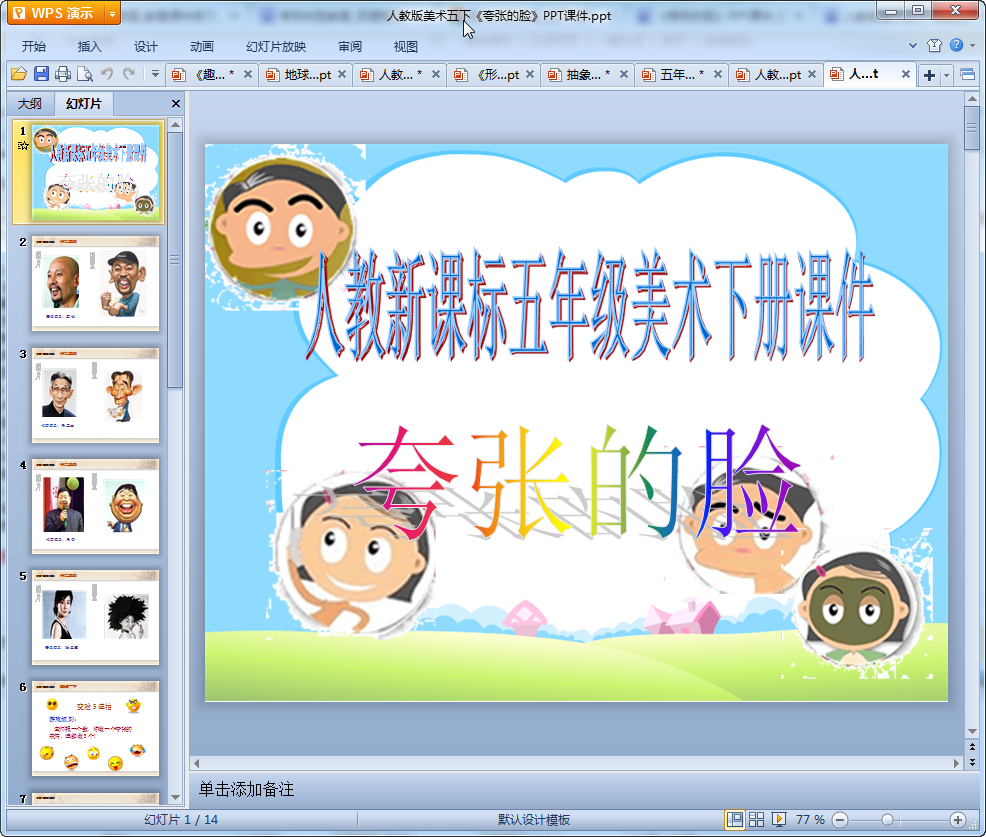This screenshot has height=837, width=986.
Task: Select slide 5 thumbnail
Action: click(96, 618)
